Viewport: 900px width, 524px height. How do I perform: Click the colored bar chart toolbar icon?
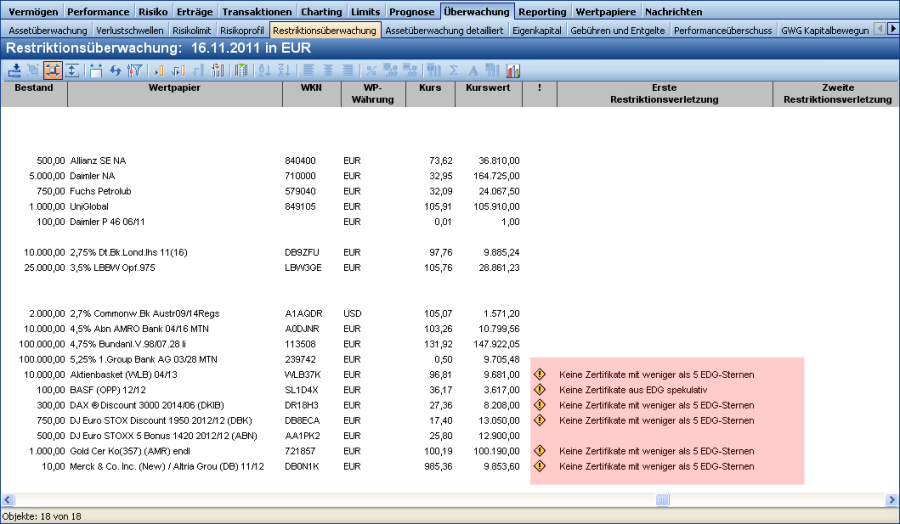513,70
